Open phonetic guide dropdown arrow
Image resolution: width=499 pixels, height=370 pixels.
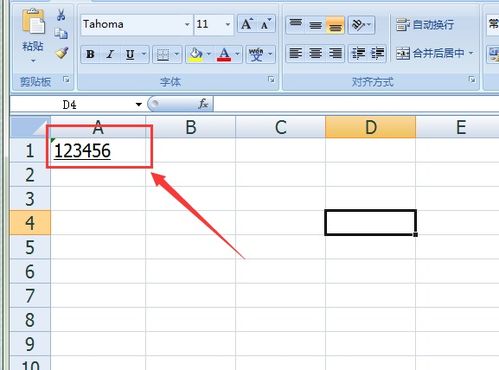pyautogui.click(x=270, y=54)
